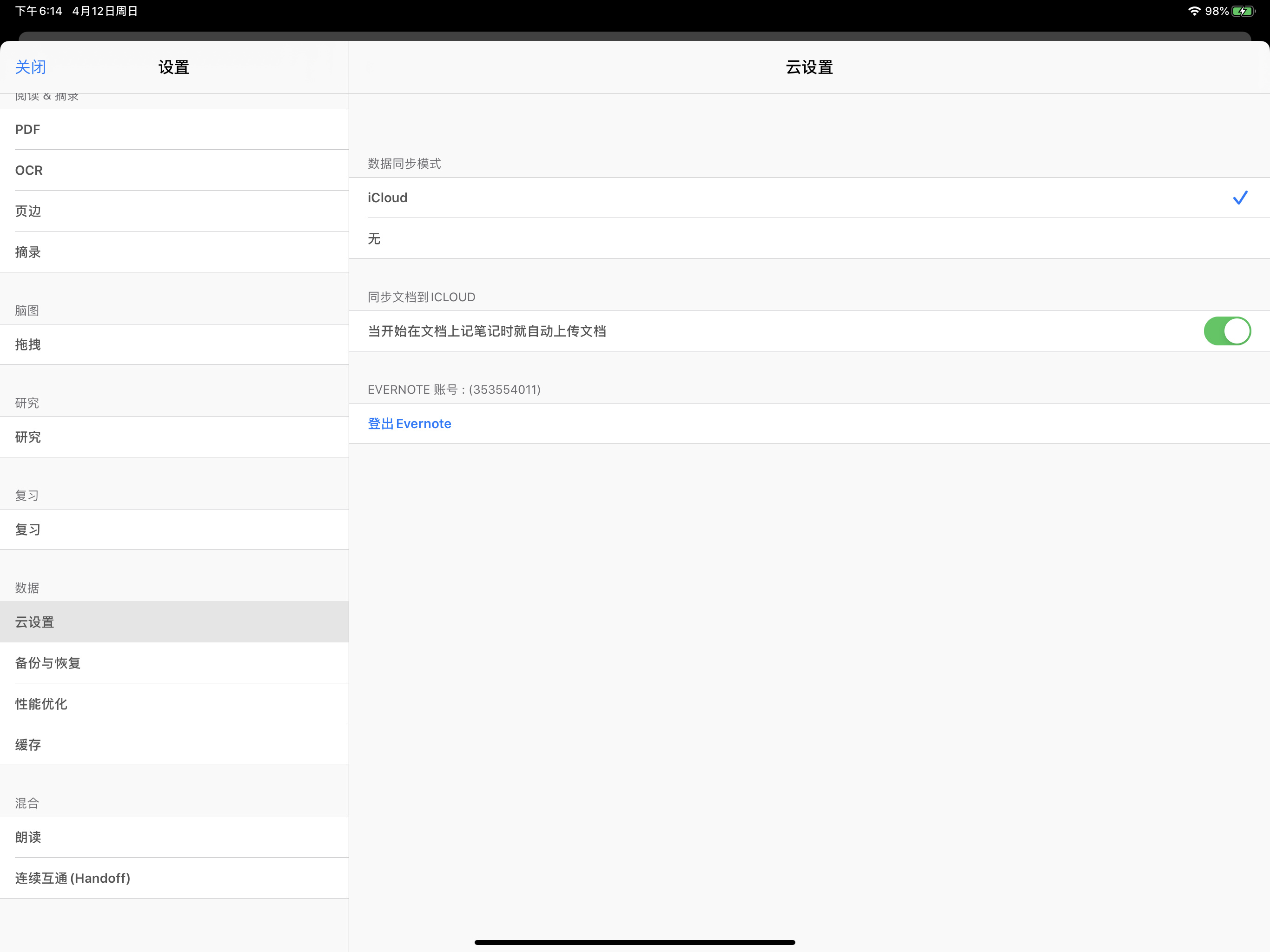This screenshot has width=1270, height=952.
Task: Select the 云设置 sidebar item
Action: (x=174, y=622)
